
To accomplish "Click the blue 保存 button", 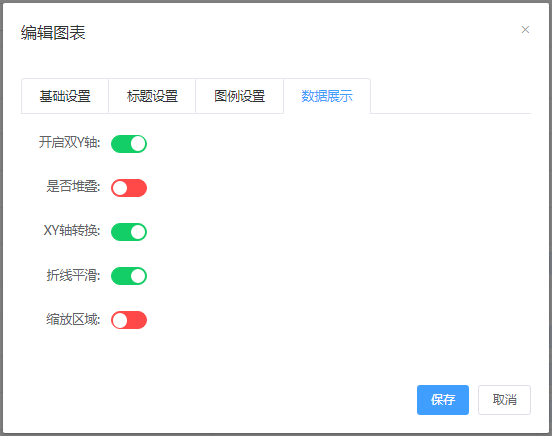I will [x=443, y=400].
